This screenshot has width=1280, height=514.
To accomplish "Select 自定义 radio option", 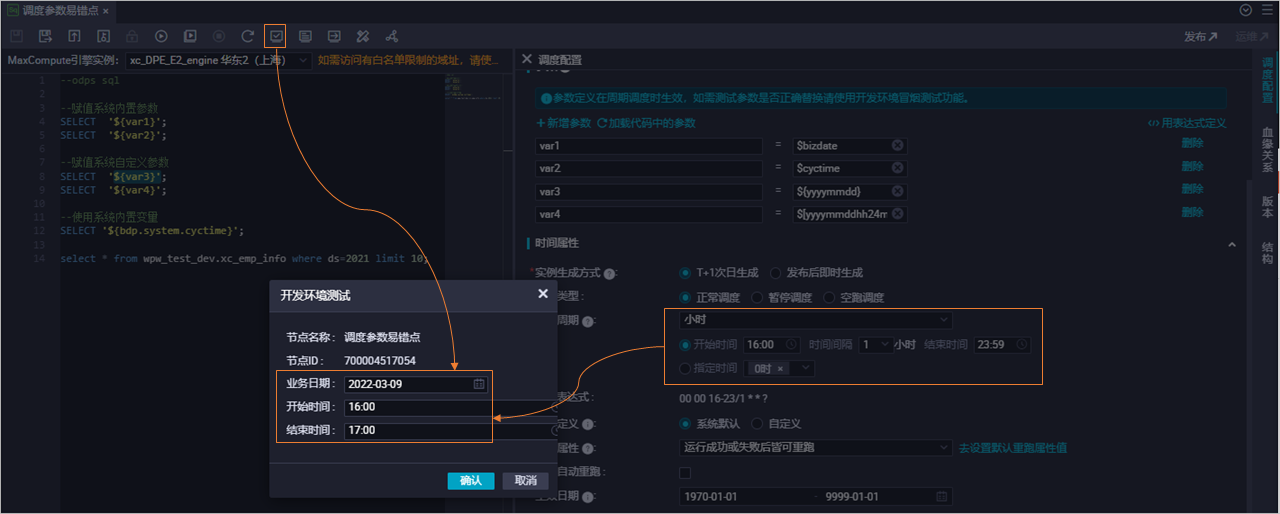I will coord(757,424).
